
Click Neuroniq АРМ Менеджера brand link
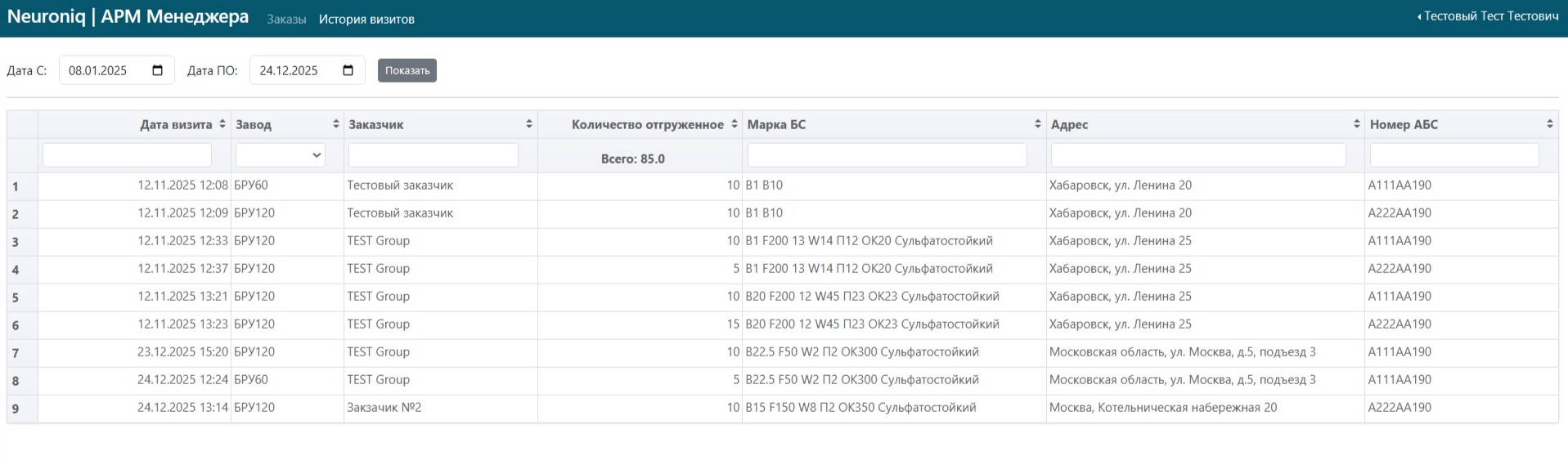pos(128,17)
